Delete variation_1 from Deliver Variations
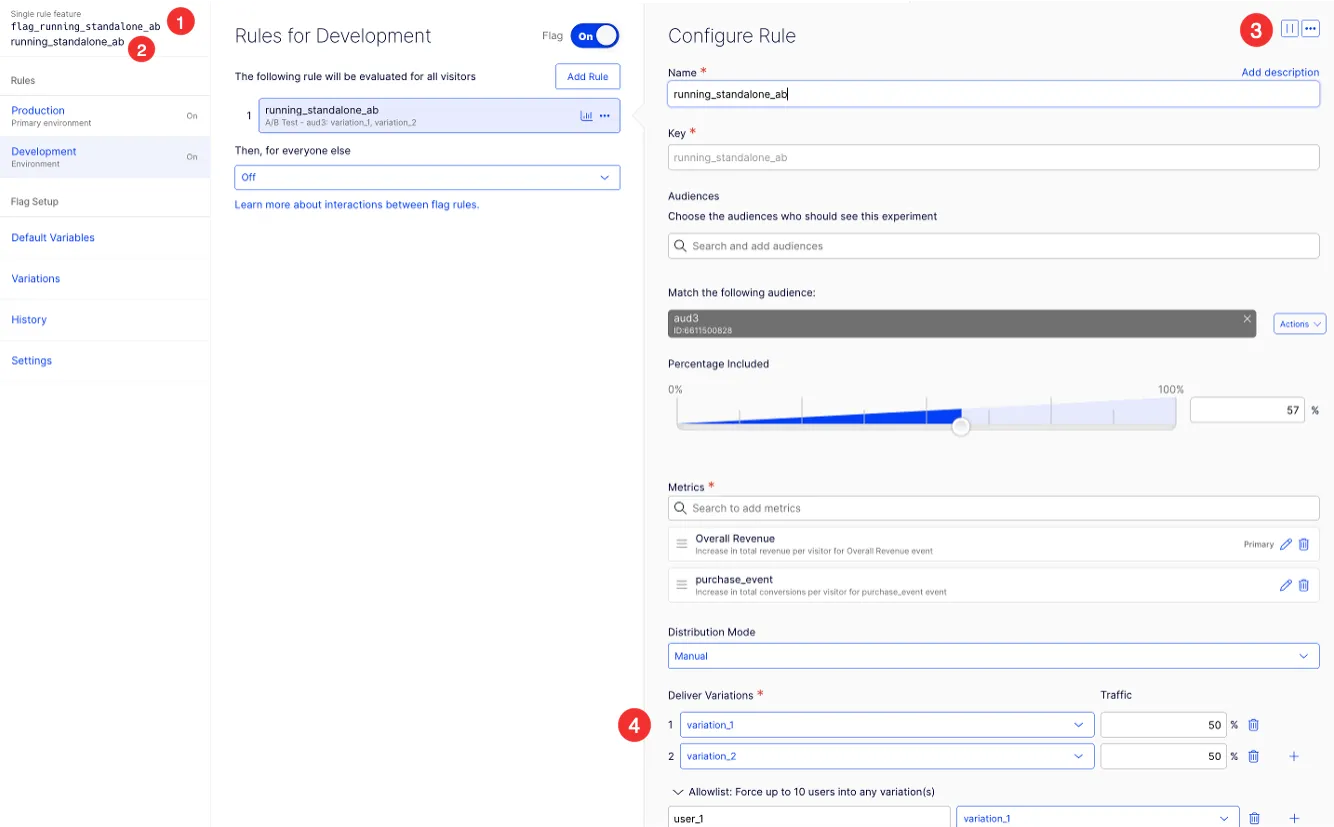Screen dimensions: 1334x827 [x=1253, y=725]
